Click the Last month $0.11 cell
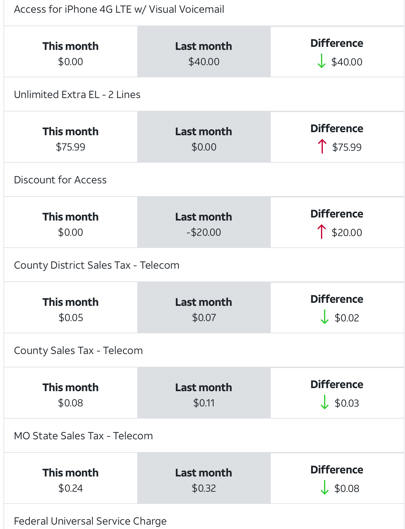Image resolution: width=405 pixels, height=529 pixels. click(204, 393)
